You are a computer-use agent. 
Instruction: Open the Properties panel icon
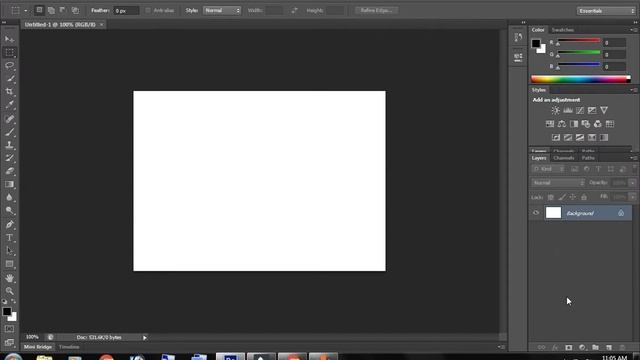pos(518,57)
